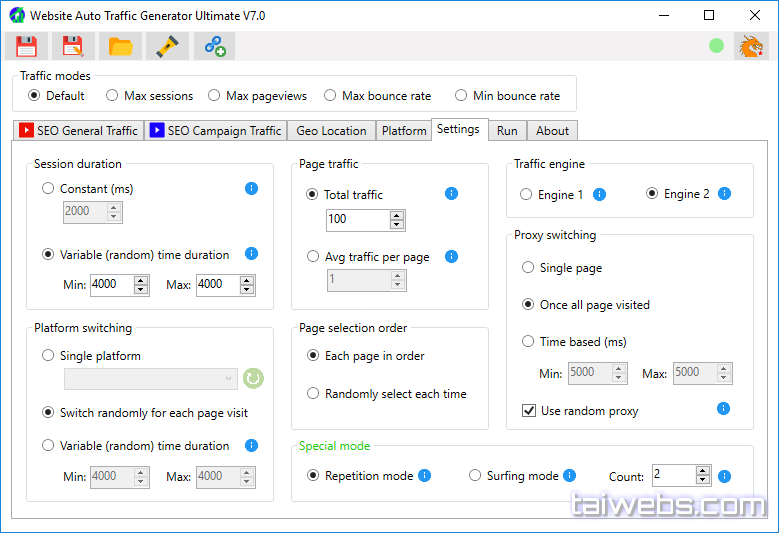Click the dragon logo icon
779x533 pixels.
pyautogui.click(x=750, y=46)
